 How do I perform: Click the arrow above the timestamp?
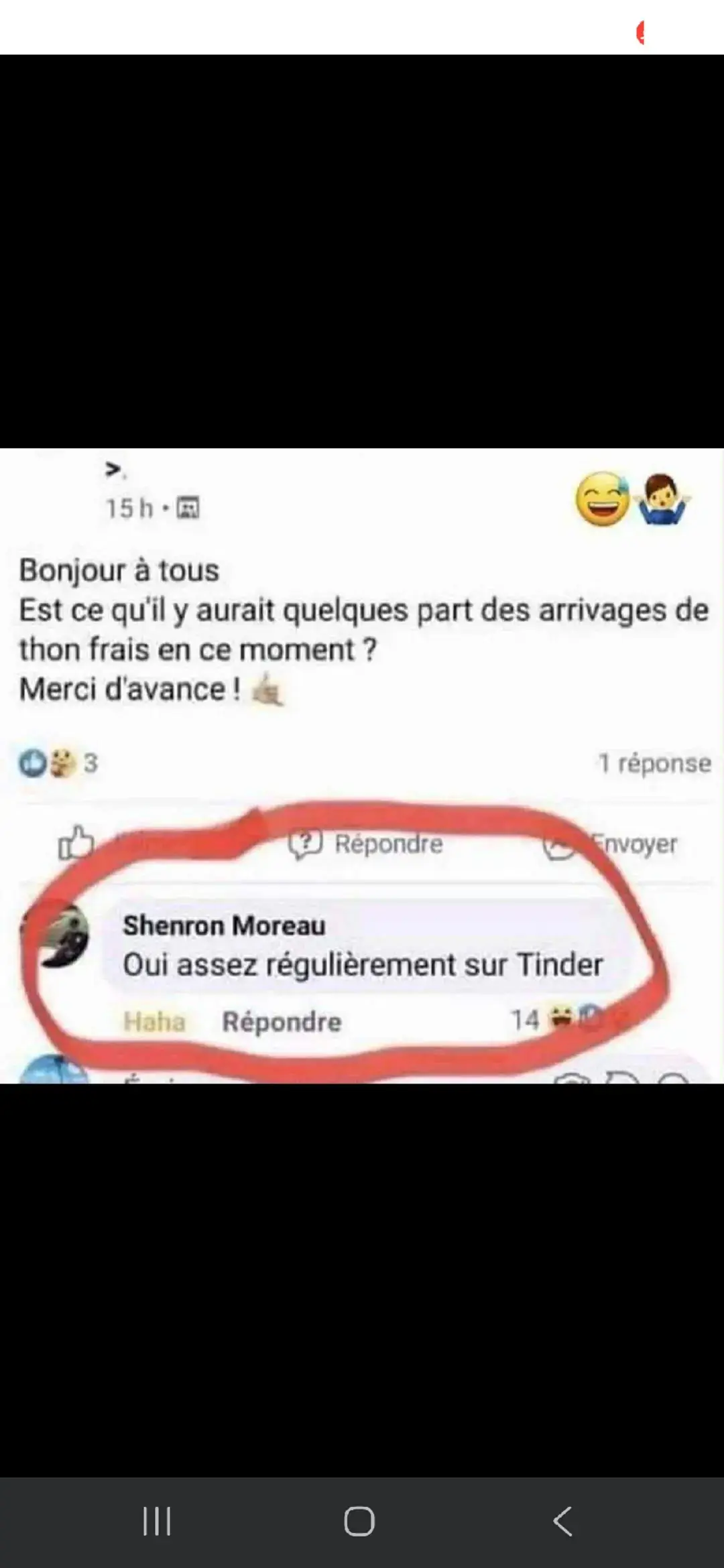(114, 470)
